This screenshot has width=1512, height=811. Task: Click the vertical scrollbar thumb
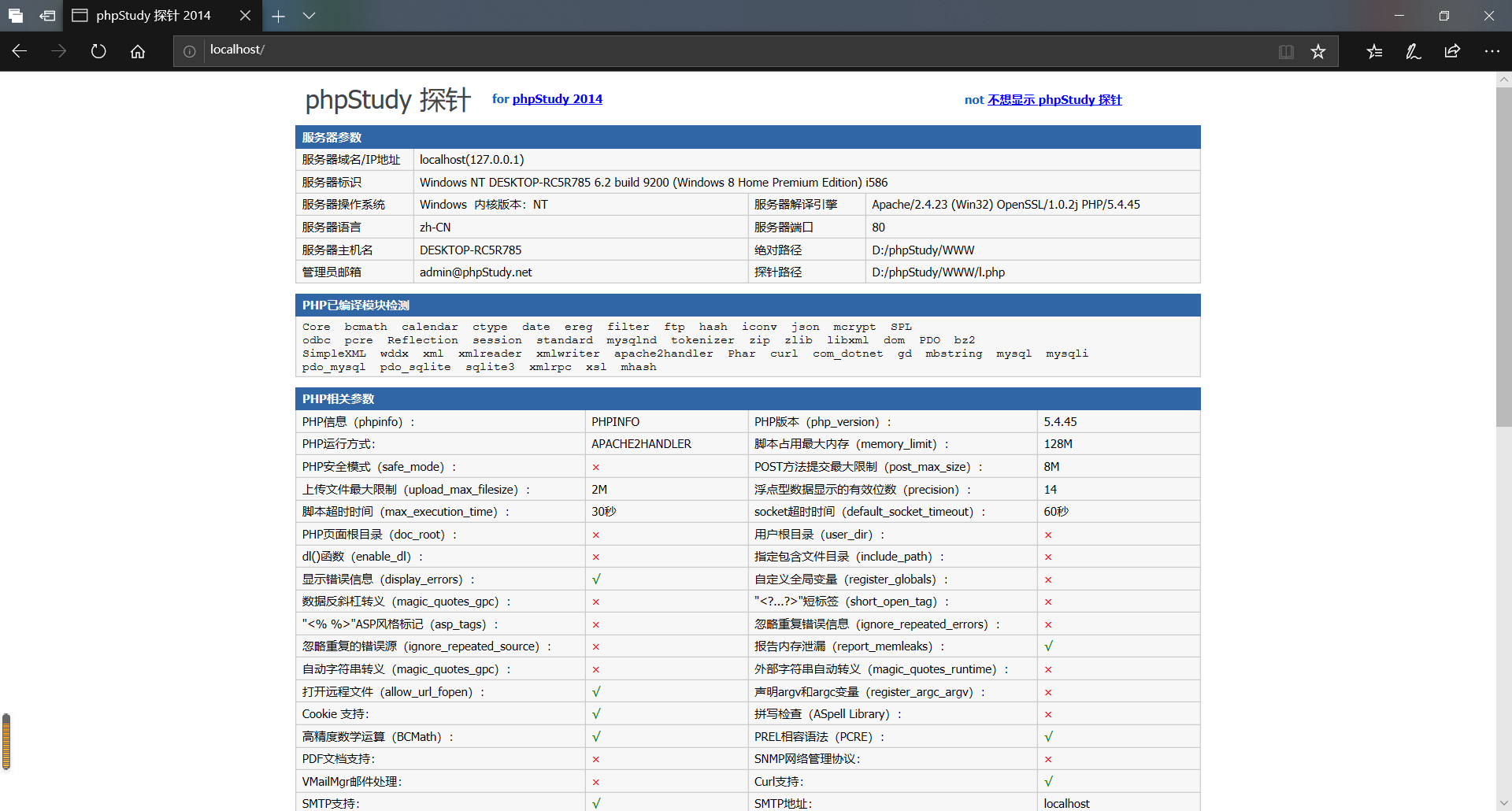[1504, 256]
